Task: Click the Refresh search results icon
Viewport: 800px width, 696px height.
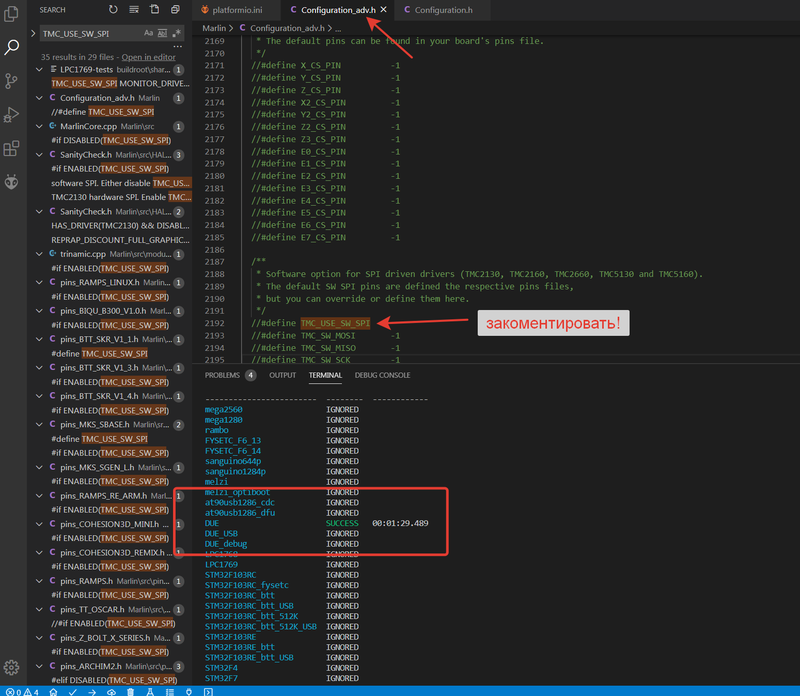Action: point(112,9)
